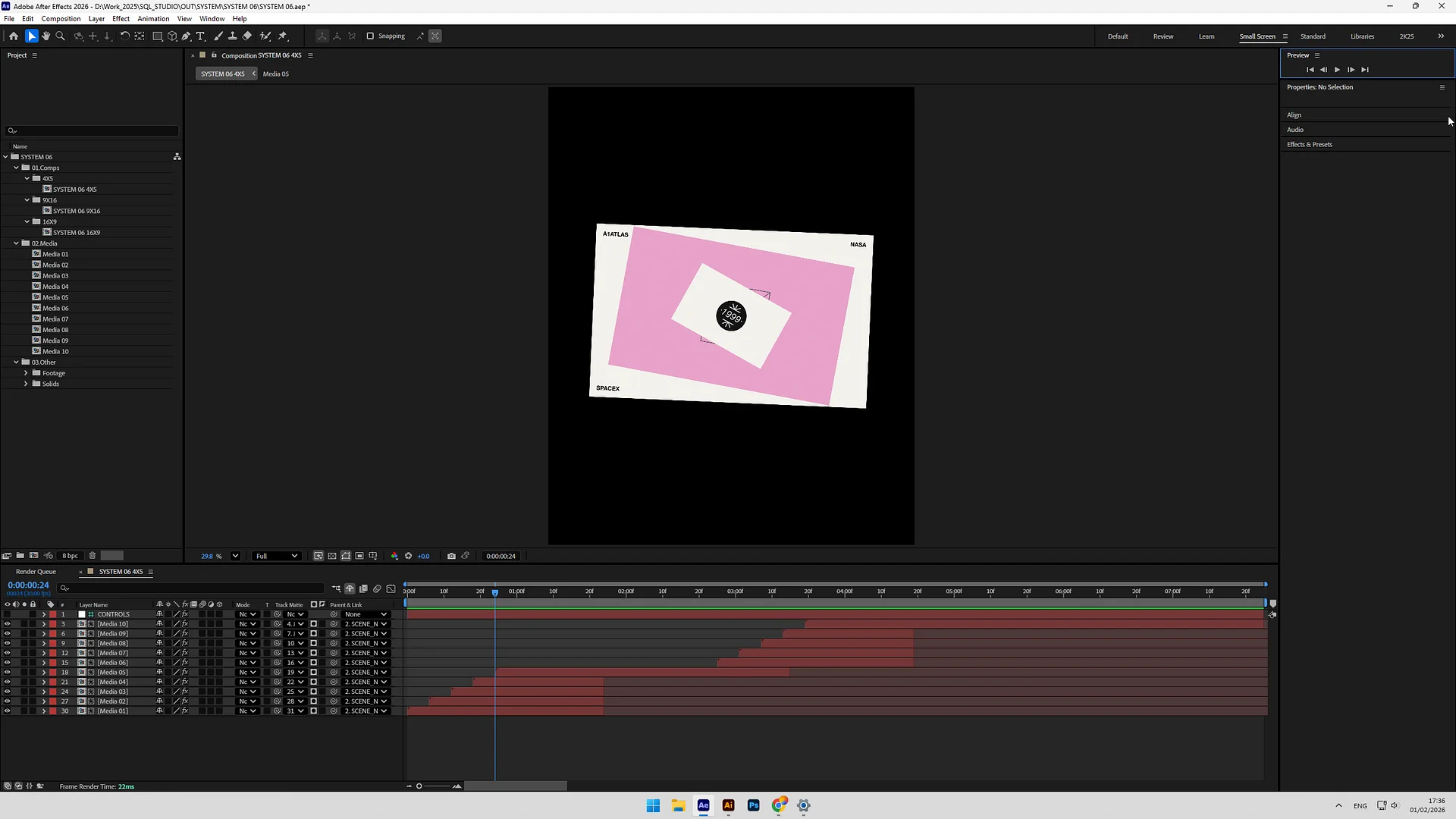Expand the Footage folder

[x=26, y=373]
